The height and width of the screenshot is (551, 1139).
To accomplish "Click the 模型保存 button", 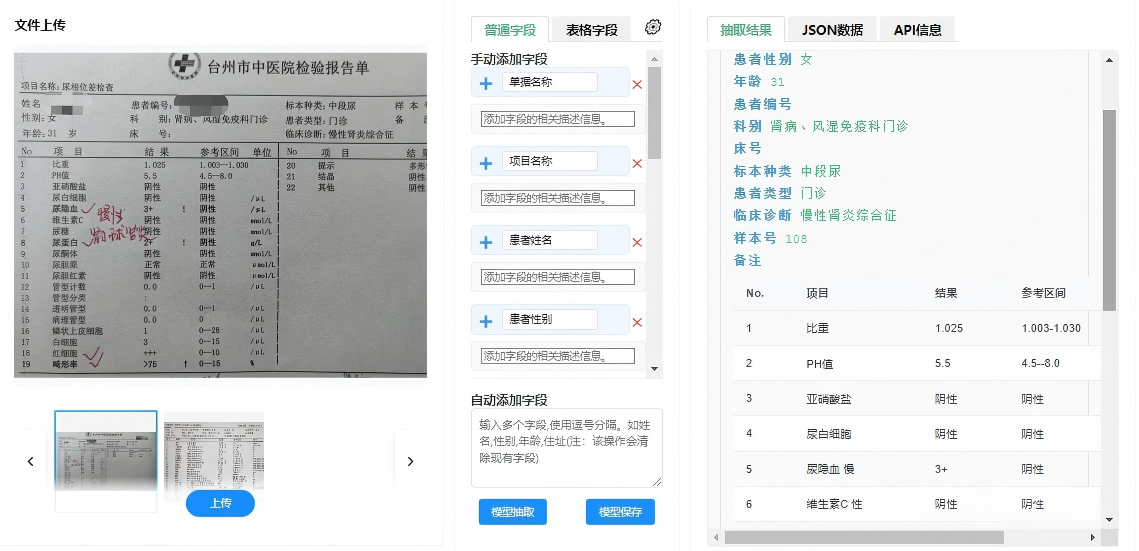I will (620, 512).
